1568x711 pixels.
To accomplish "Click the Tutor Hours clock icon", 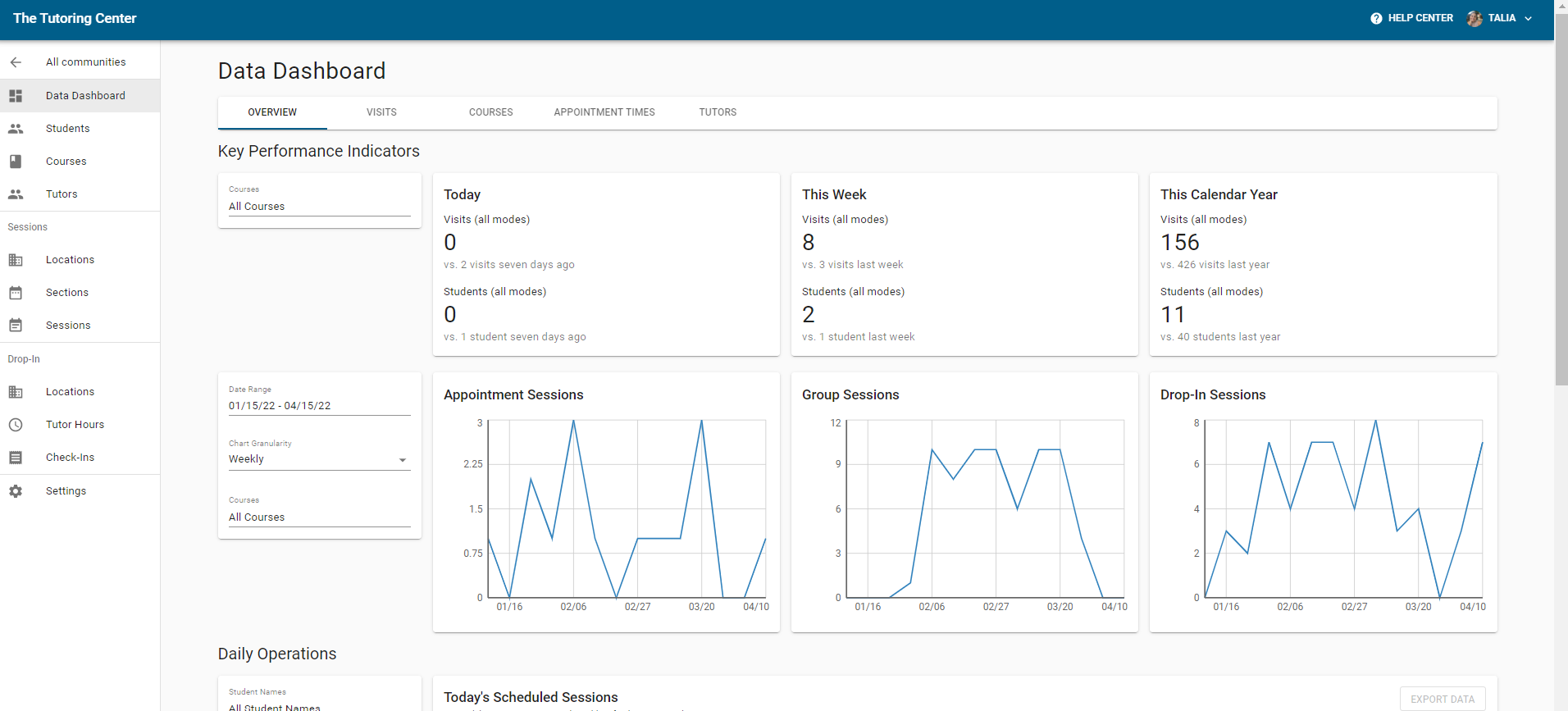I will (16, 425).
